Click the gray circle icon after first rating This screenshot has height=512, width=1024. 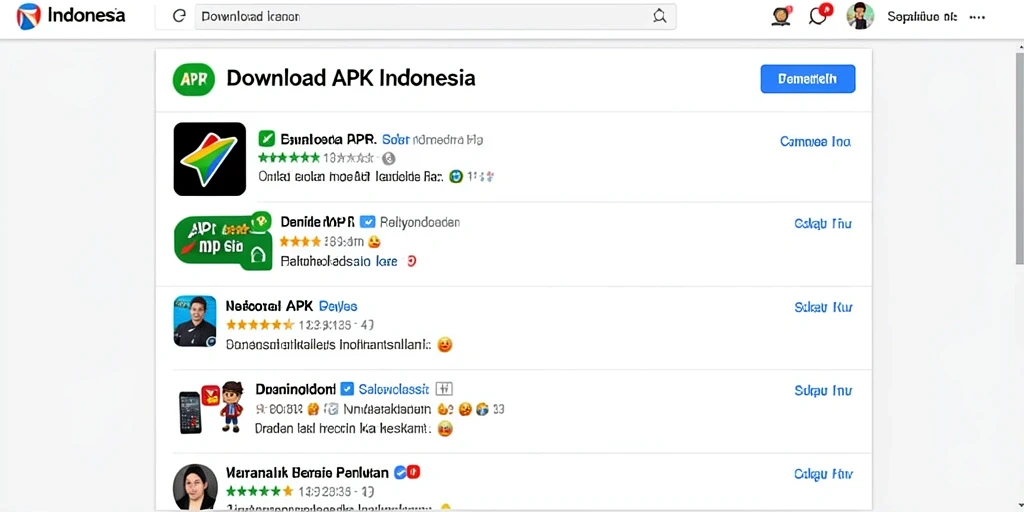(x=388, y=158)
